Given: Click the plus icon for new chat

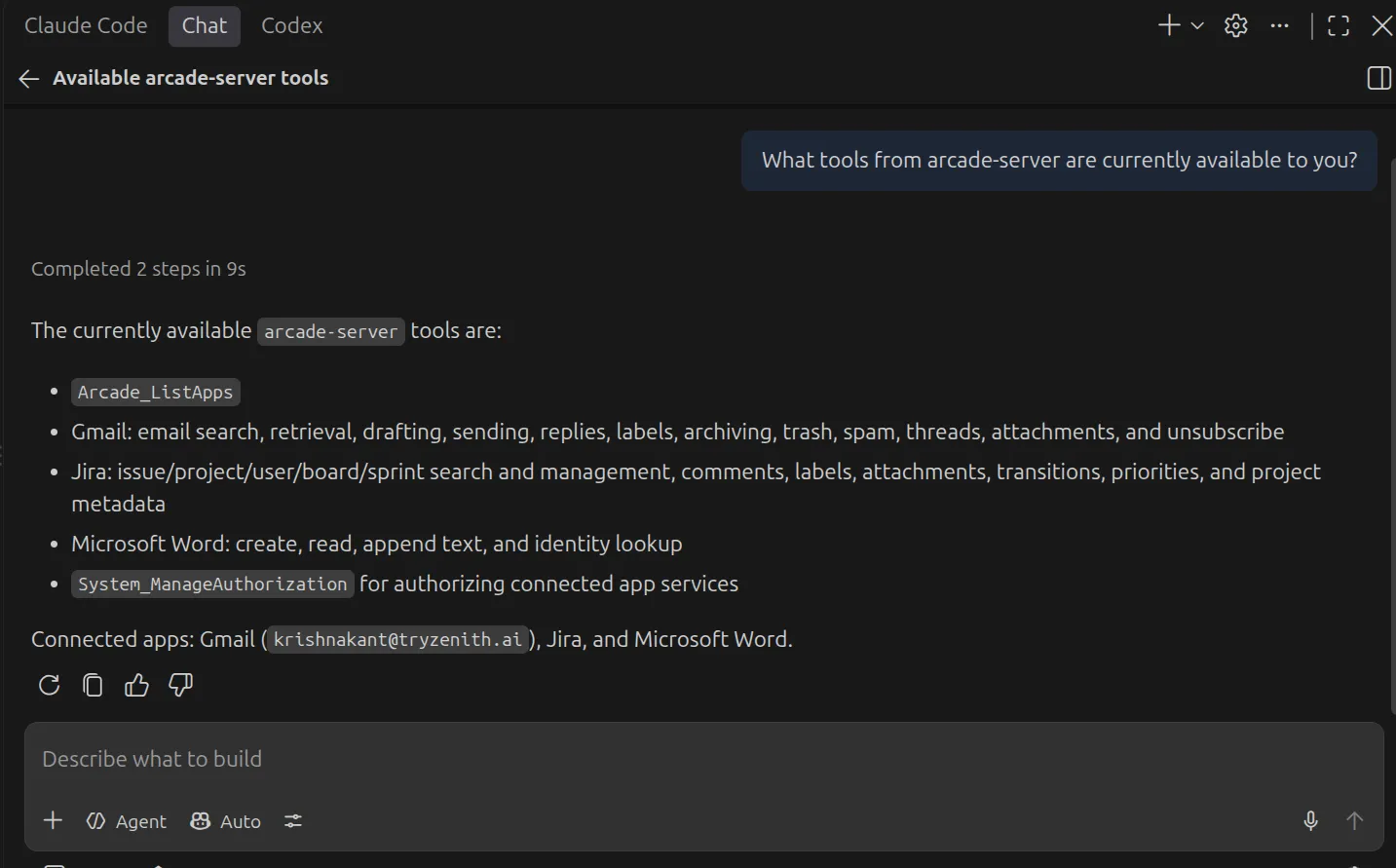Looking at the screenshot, I should tap(1169, 26).
